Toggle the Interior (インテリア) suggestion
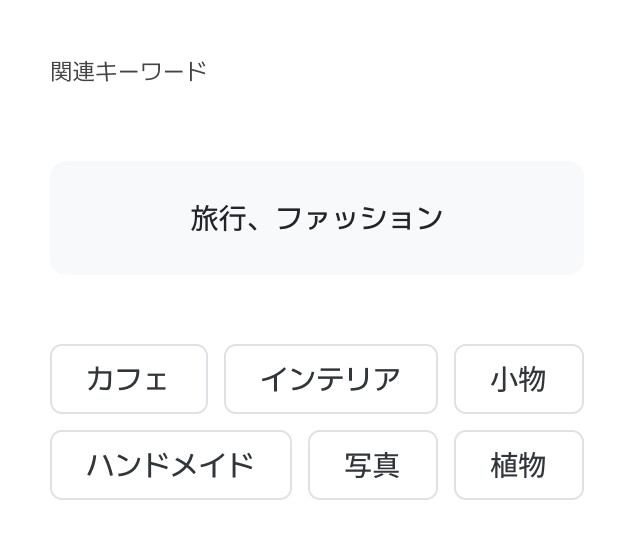 pos(330,379)
